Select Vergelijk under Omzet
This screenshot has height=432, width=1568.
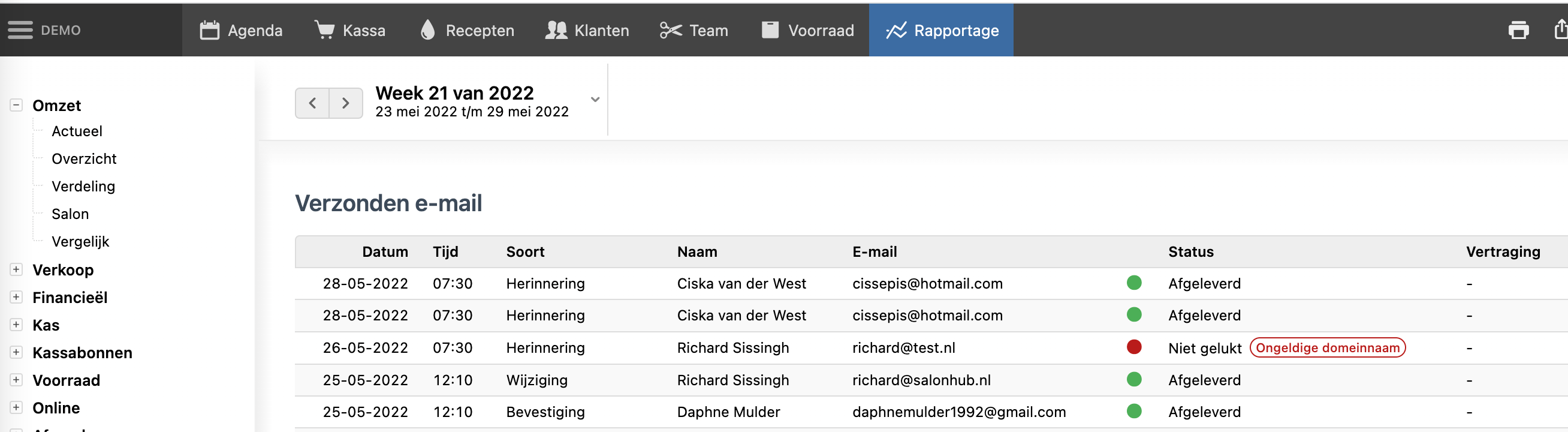tap(80, 241)
